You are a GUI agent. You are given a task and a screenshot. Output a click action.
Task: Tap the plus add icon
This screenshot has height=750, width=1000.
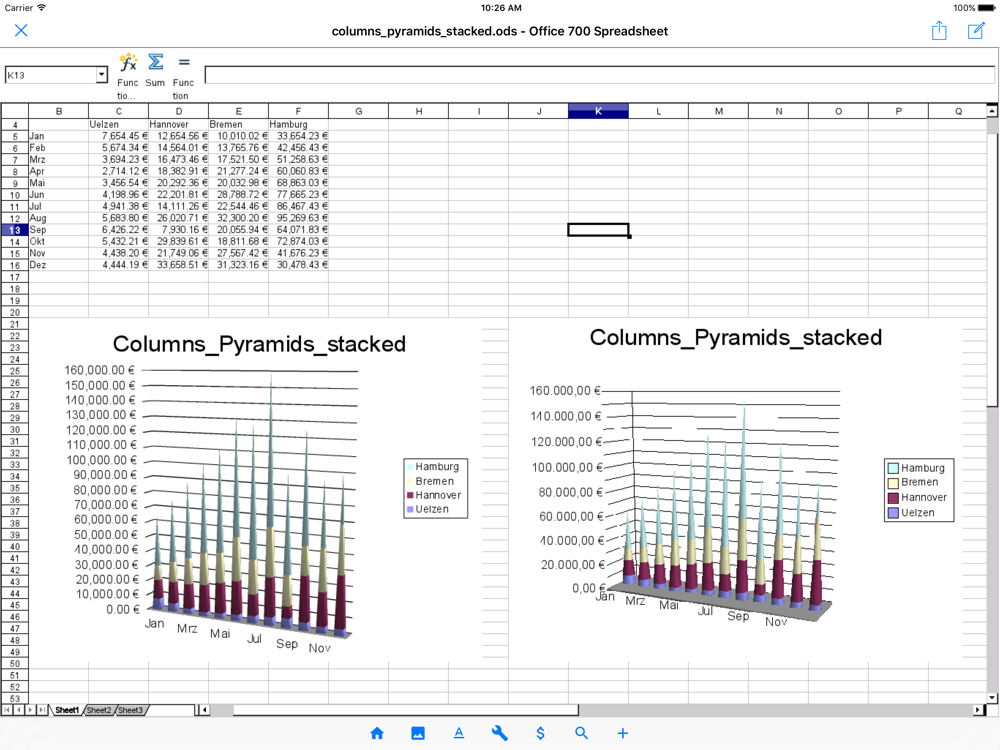pos(623,733)
